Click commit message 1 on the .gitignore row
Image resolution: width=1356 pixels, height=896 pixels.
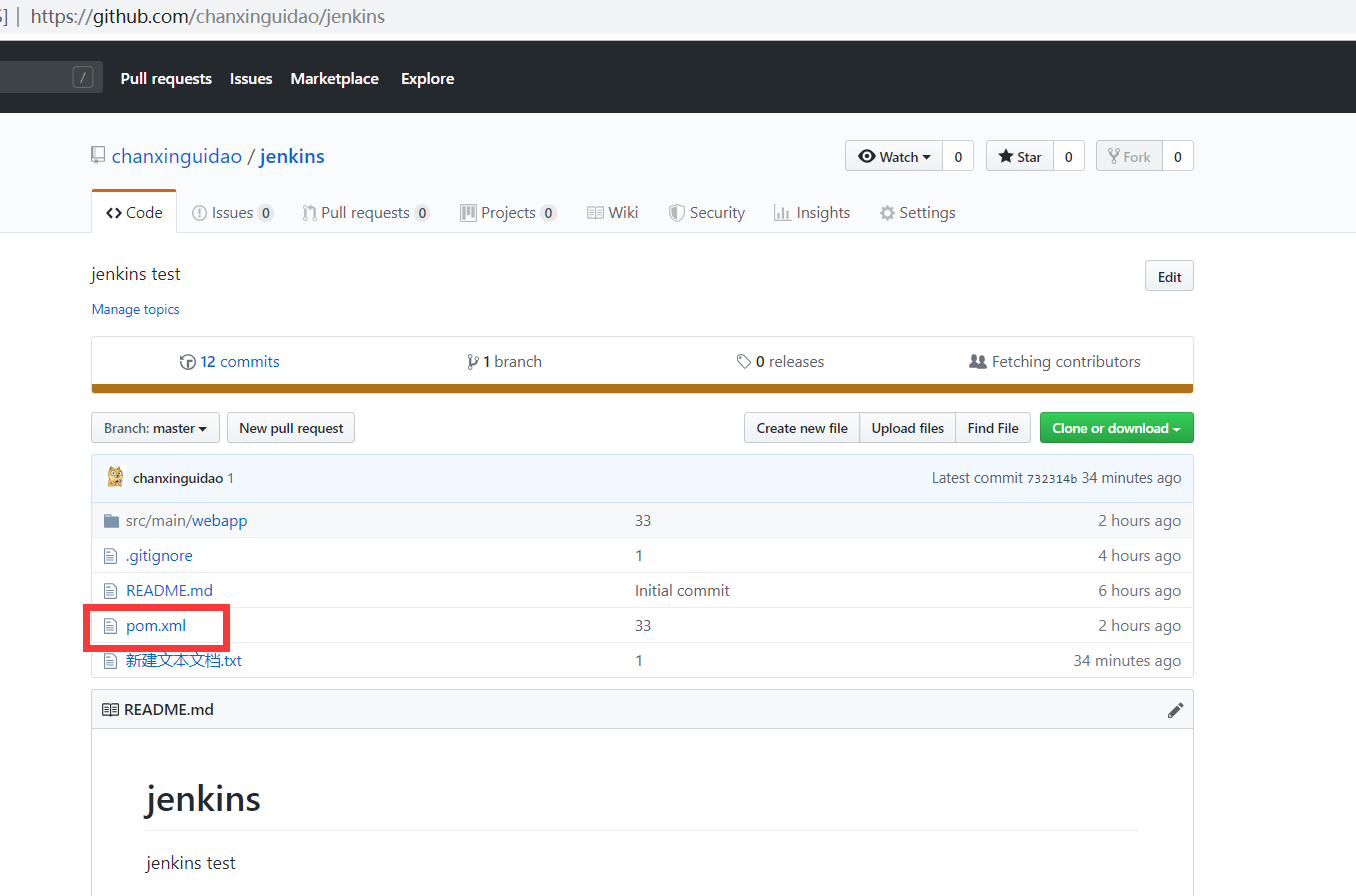click(639, 556)
